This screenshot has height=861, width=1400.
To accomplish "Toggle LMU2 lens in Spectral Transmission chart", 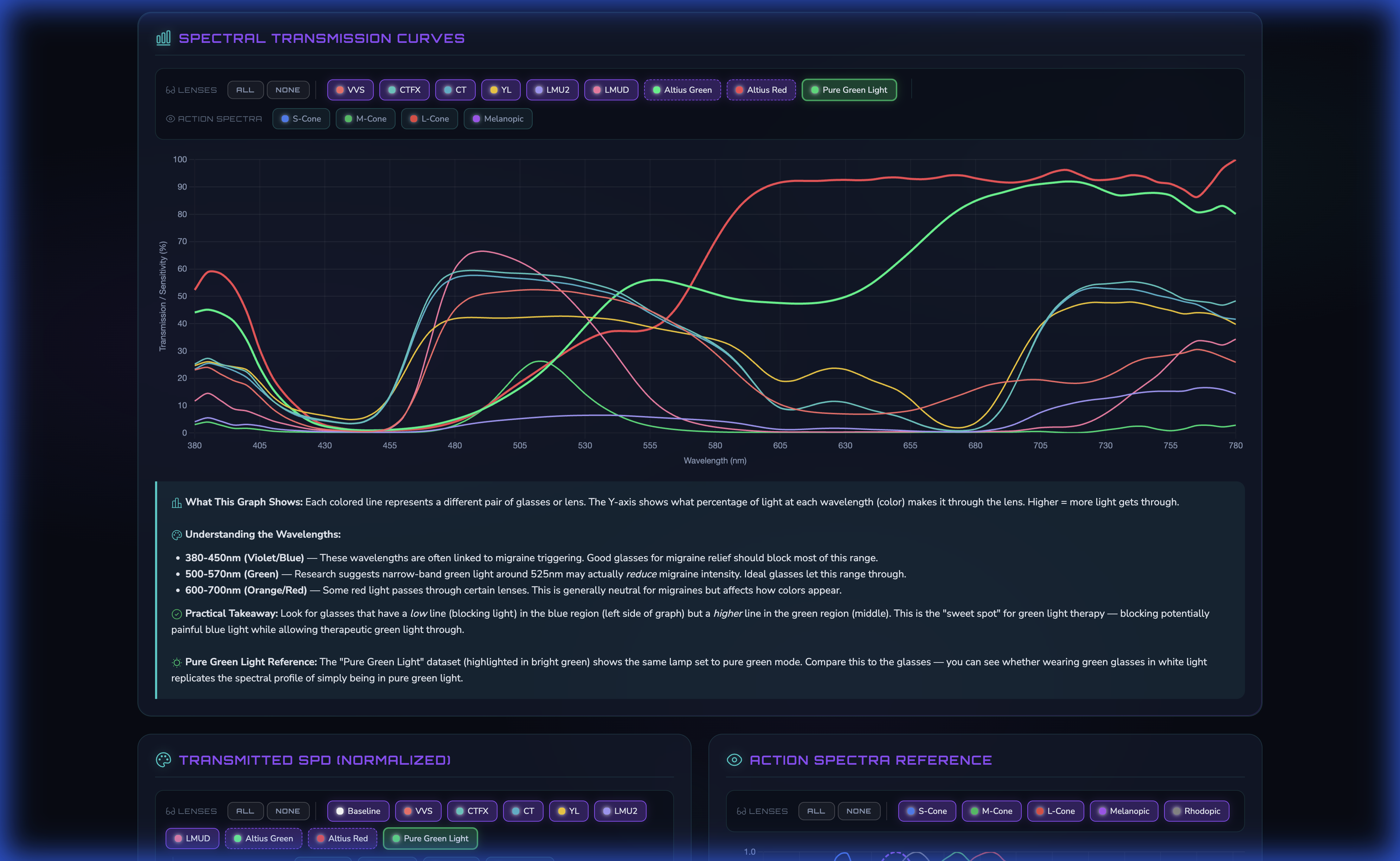I will (x=552, y=90).
